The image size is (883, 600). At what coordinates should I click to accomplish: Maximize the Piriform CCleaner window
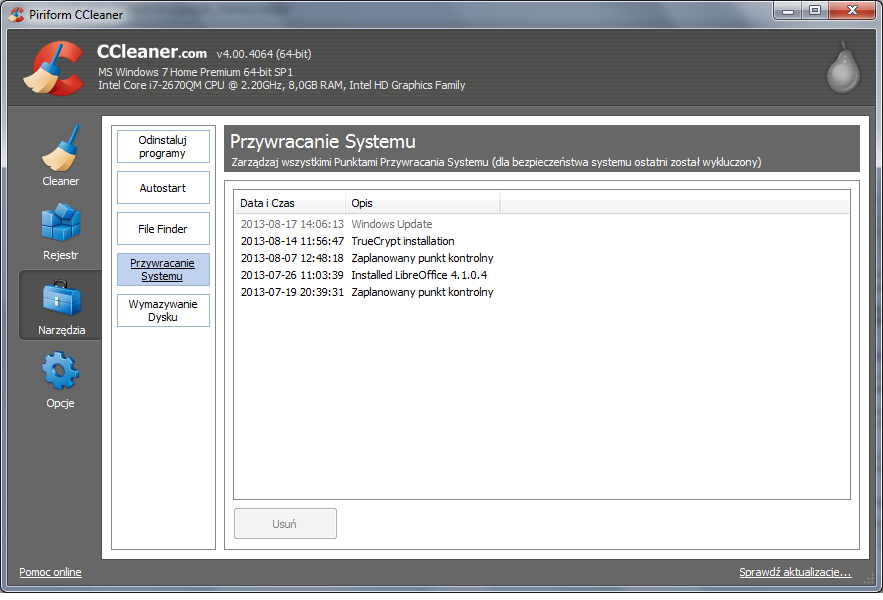[x=815, y=10]
